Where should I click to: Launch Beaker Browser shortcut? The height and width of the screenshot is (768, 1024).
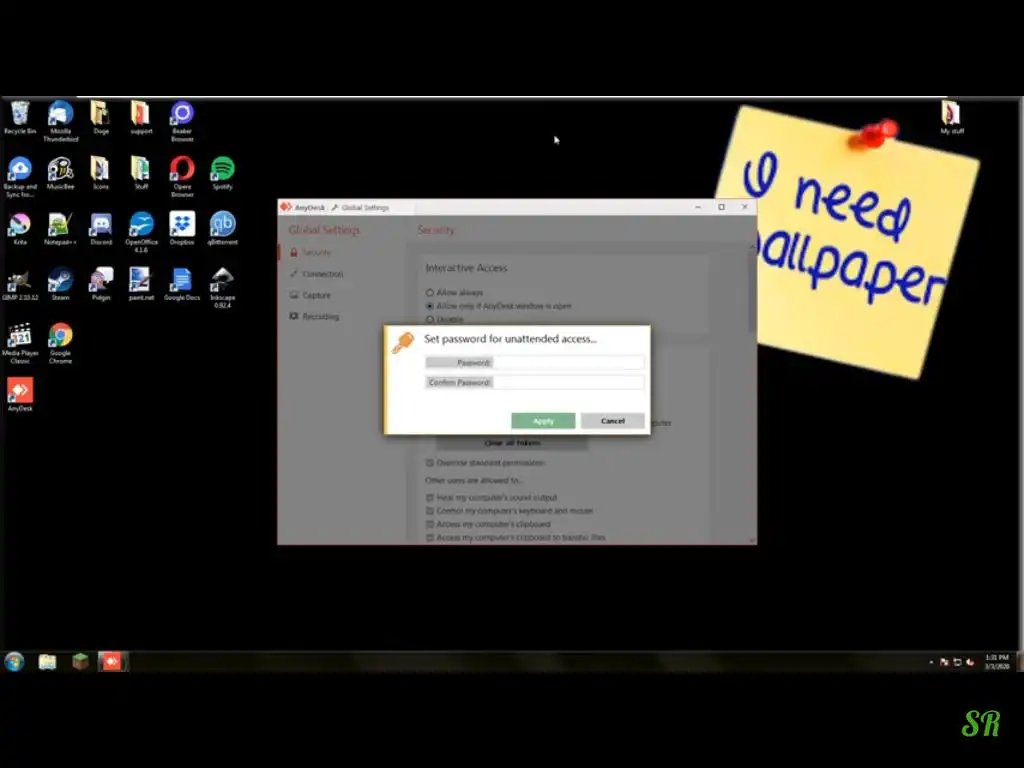pyautogui.click(x=182, y=121)
